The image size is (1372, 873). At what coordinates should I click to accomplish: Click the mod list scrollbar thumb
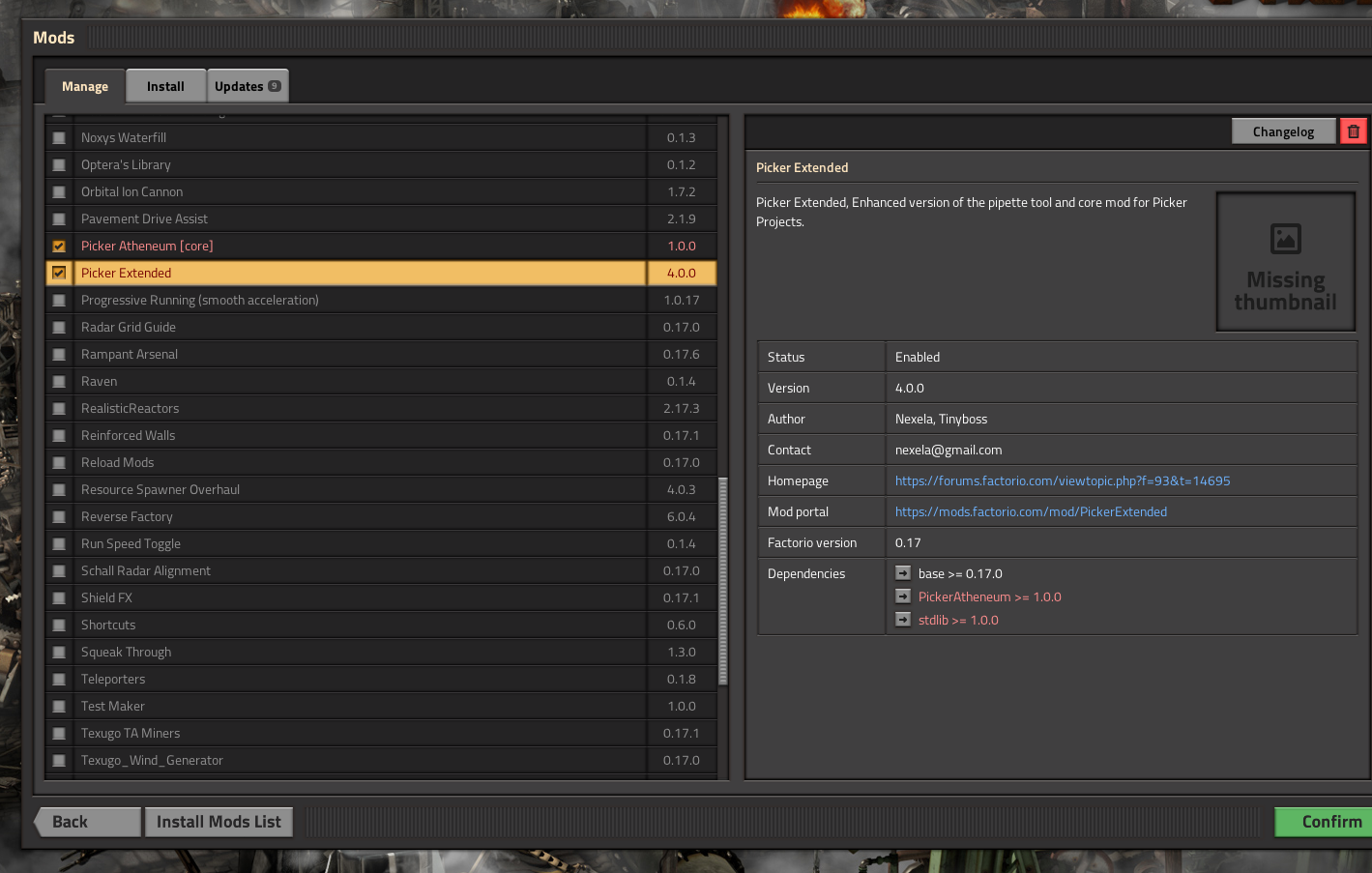723,581
